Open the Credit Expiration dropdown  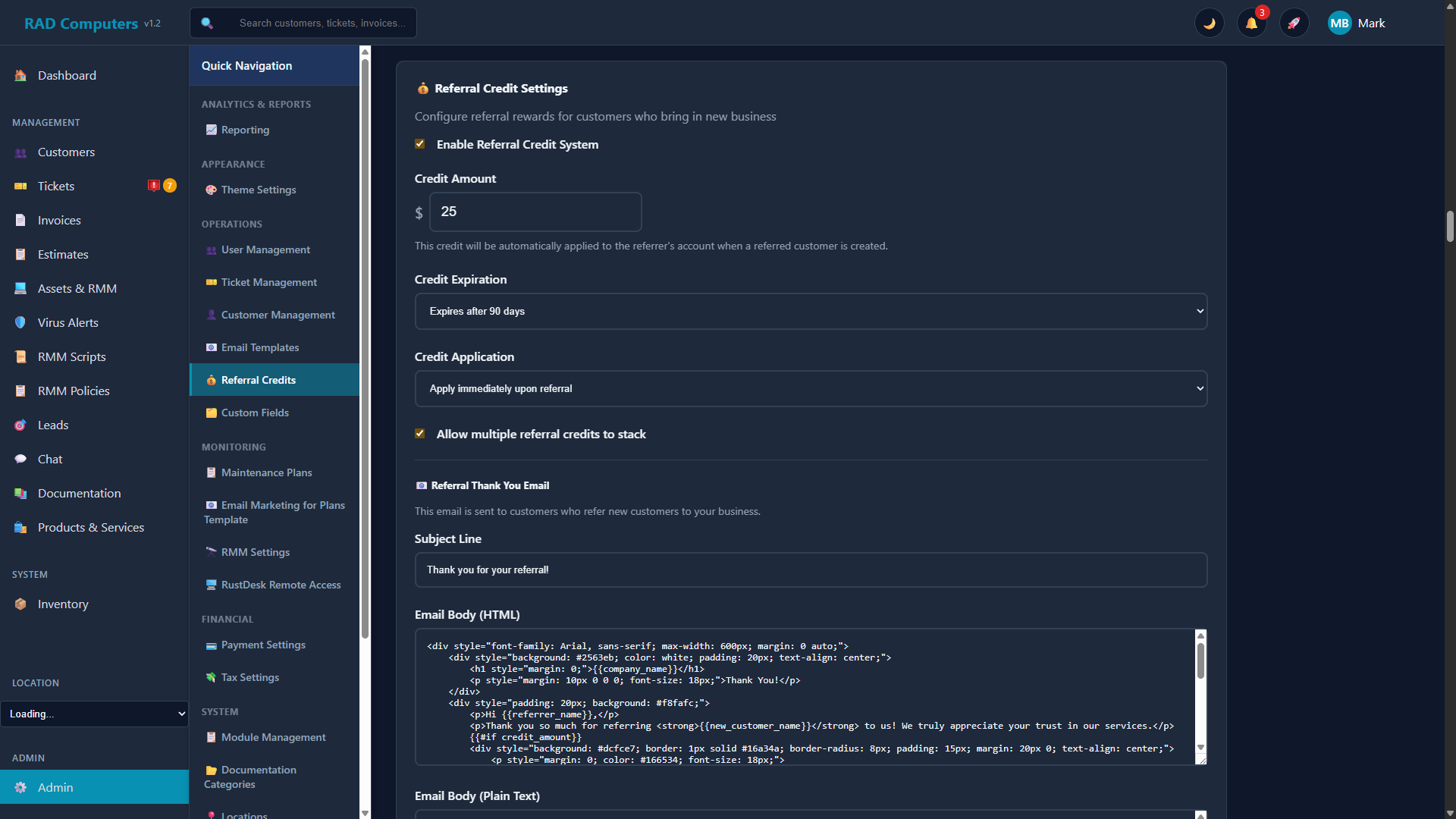[x=811, y=311]
